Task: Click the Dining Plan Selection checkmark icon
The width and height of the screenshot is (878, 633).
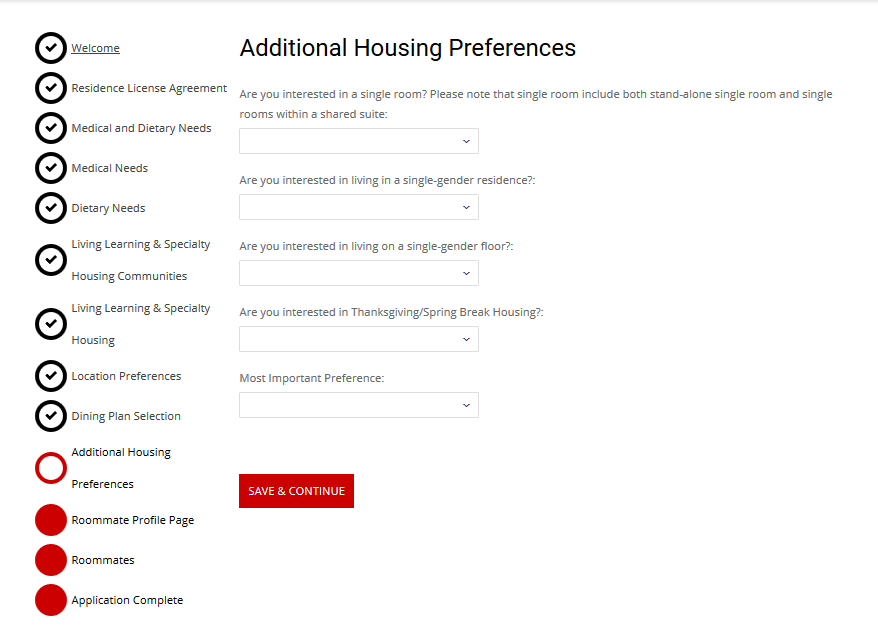Action: [x=51, y=416]
